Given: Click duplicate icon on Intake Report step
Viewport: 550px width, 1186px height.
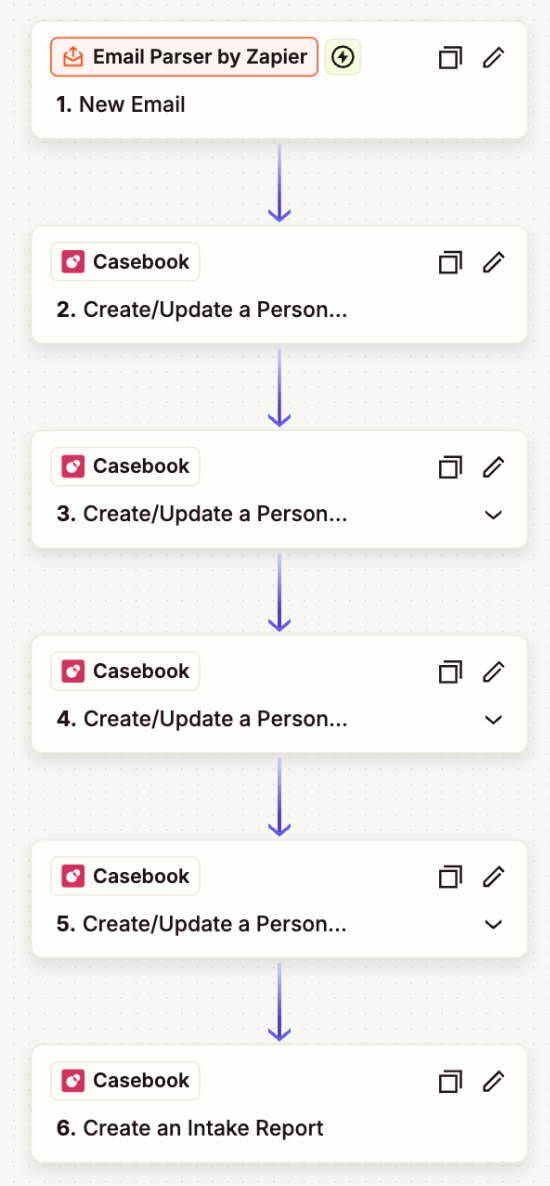Looking at the screenshot, I should click(450, 1082).
